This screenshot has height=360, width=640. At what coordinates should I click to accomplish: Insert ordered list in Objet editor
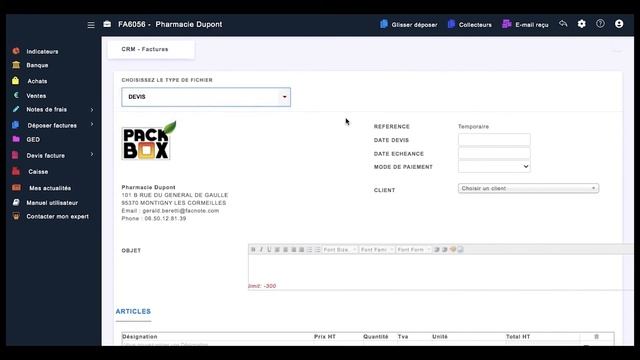(x=309, y=250)
